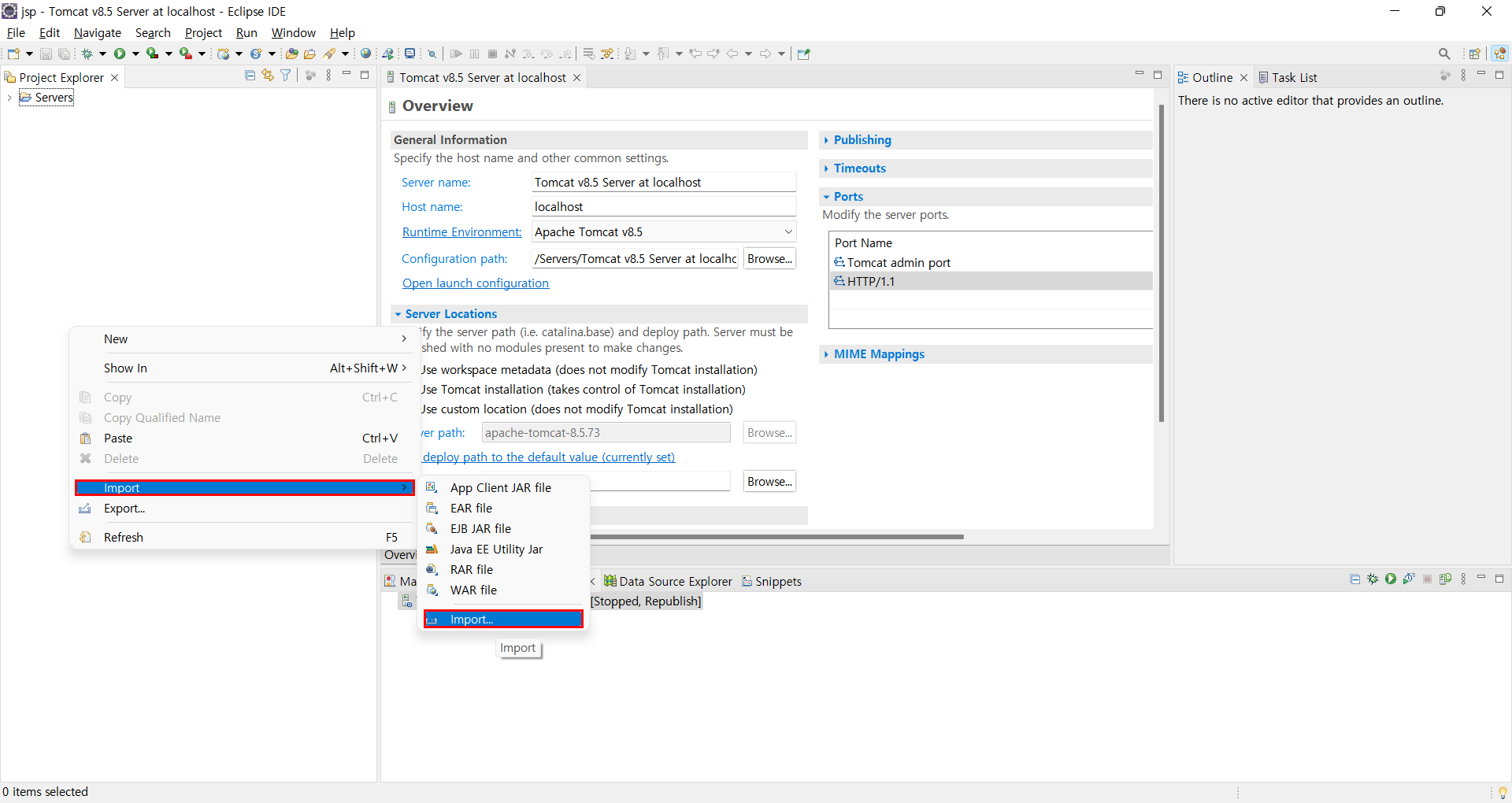Screen dimensions: 1512x803
Task: Click the Save toolbar icon
Action: (x=46, y=54)
